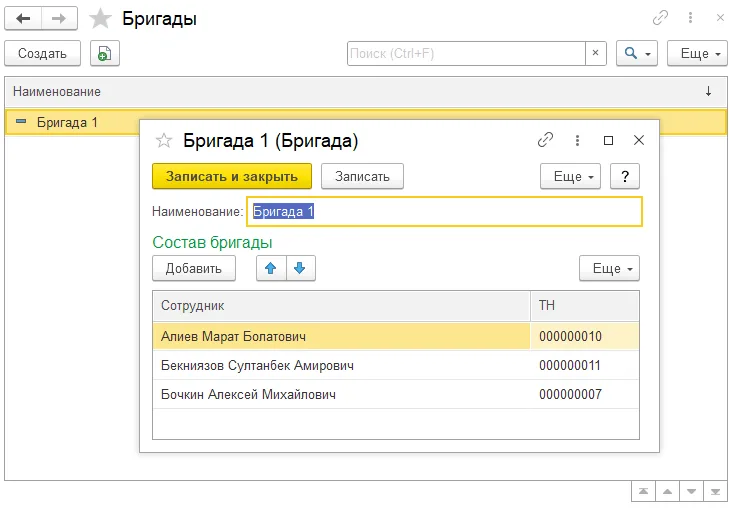The image size is (736, 510).
Task: Select cell 000000010
Action: (x=585, y=336)
